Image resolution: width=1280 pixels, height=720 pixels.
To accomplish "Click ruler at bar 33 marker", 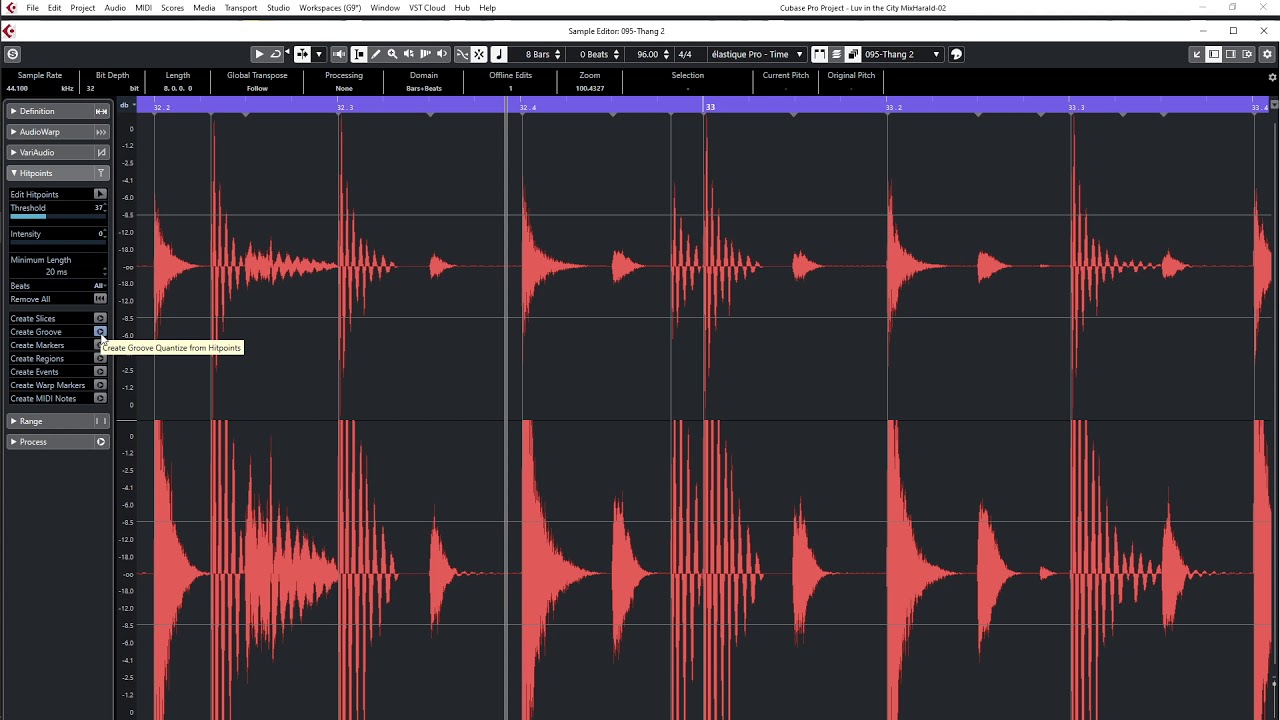I will tap(710, 107).
